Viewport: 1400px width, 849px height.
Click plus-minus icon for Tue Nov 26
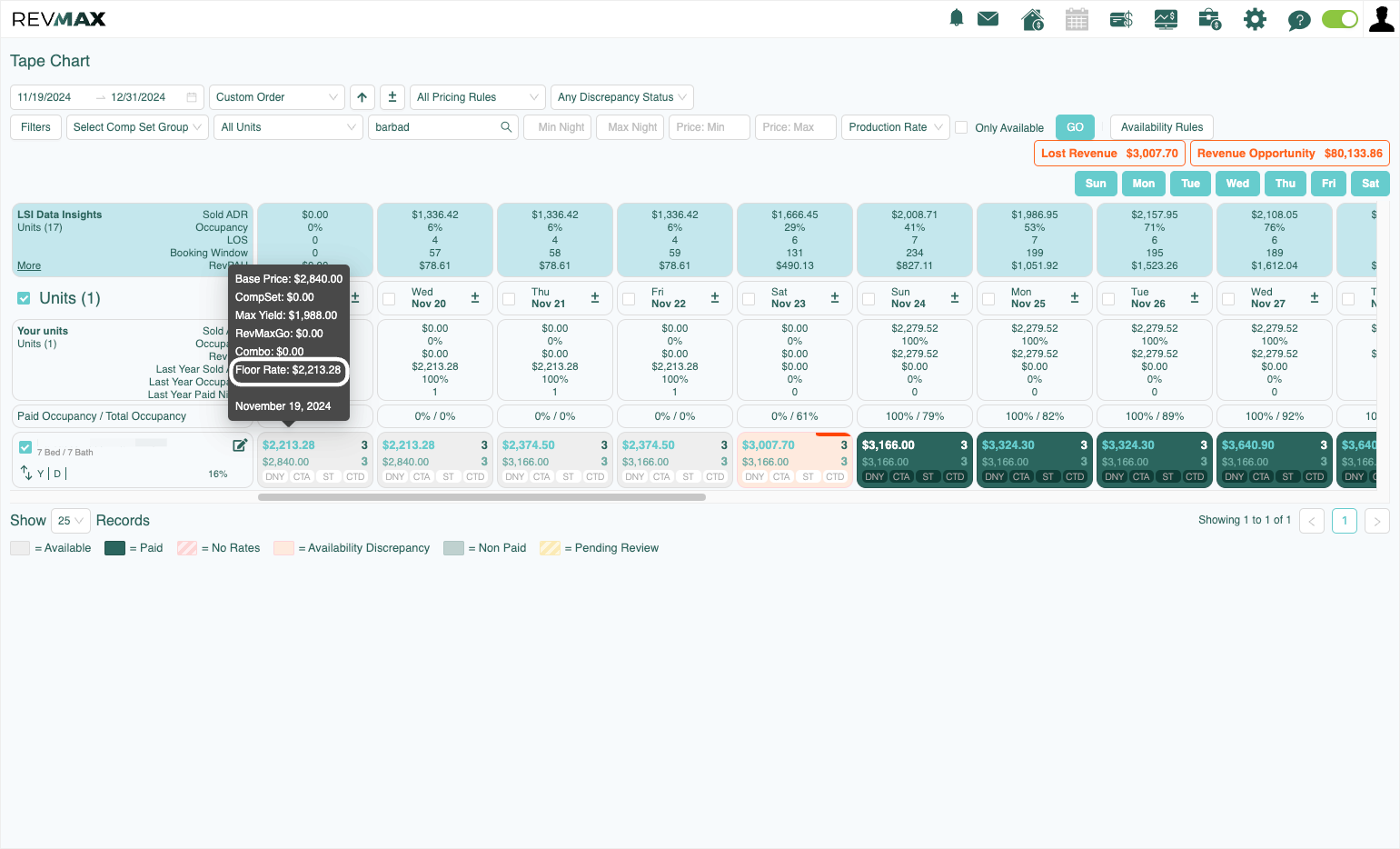[x=1195, y=298]
